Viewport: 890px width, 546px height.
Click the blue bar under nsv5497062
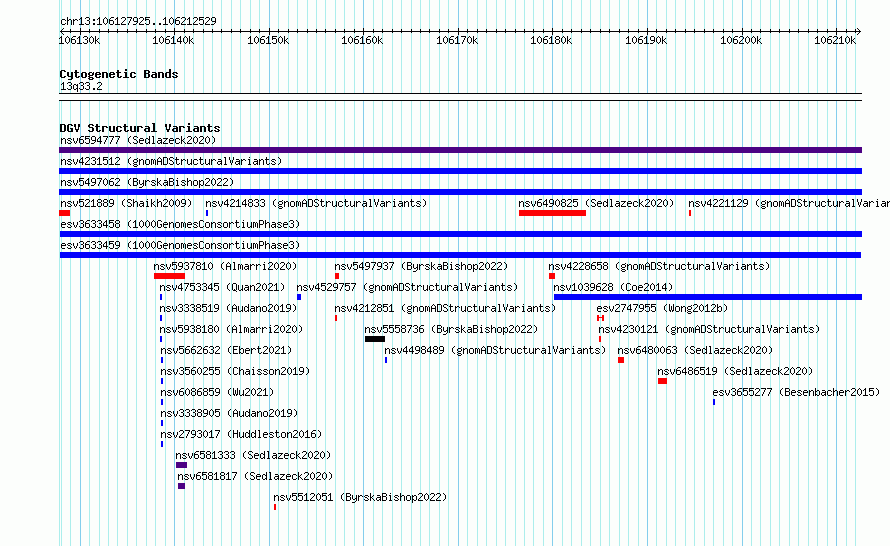[460, 192]
